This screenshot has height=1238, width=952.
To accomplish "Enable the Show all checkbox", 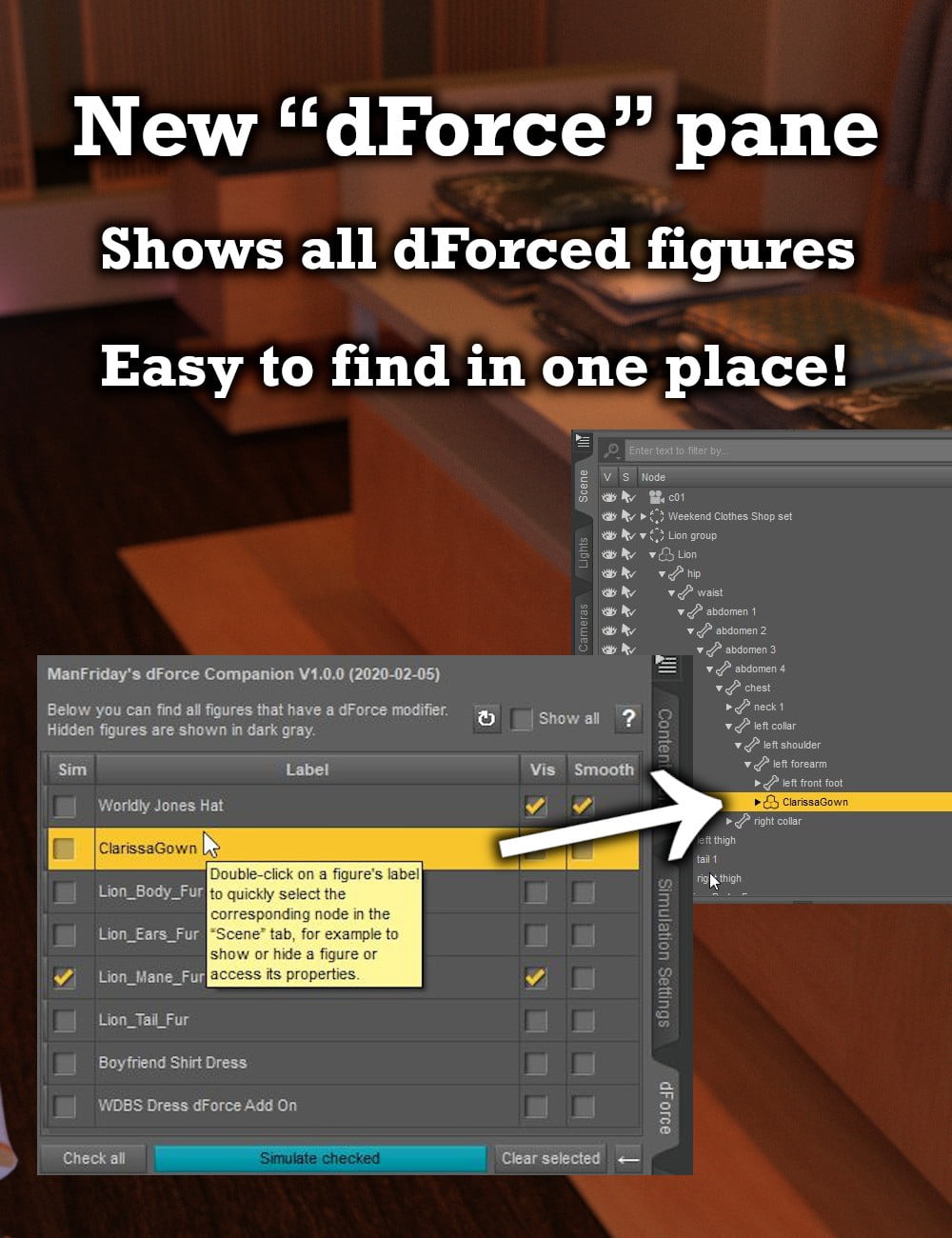I will coord(521,719).
